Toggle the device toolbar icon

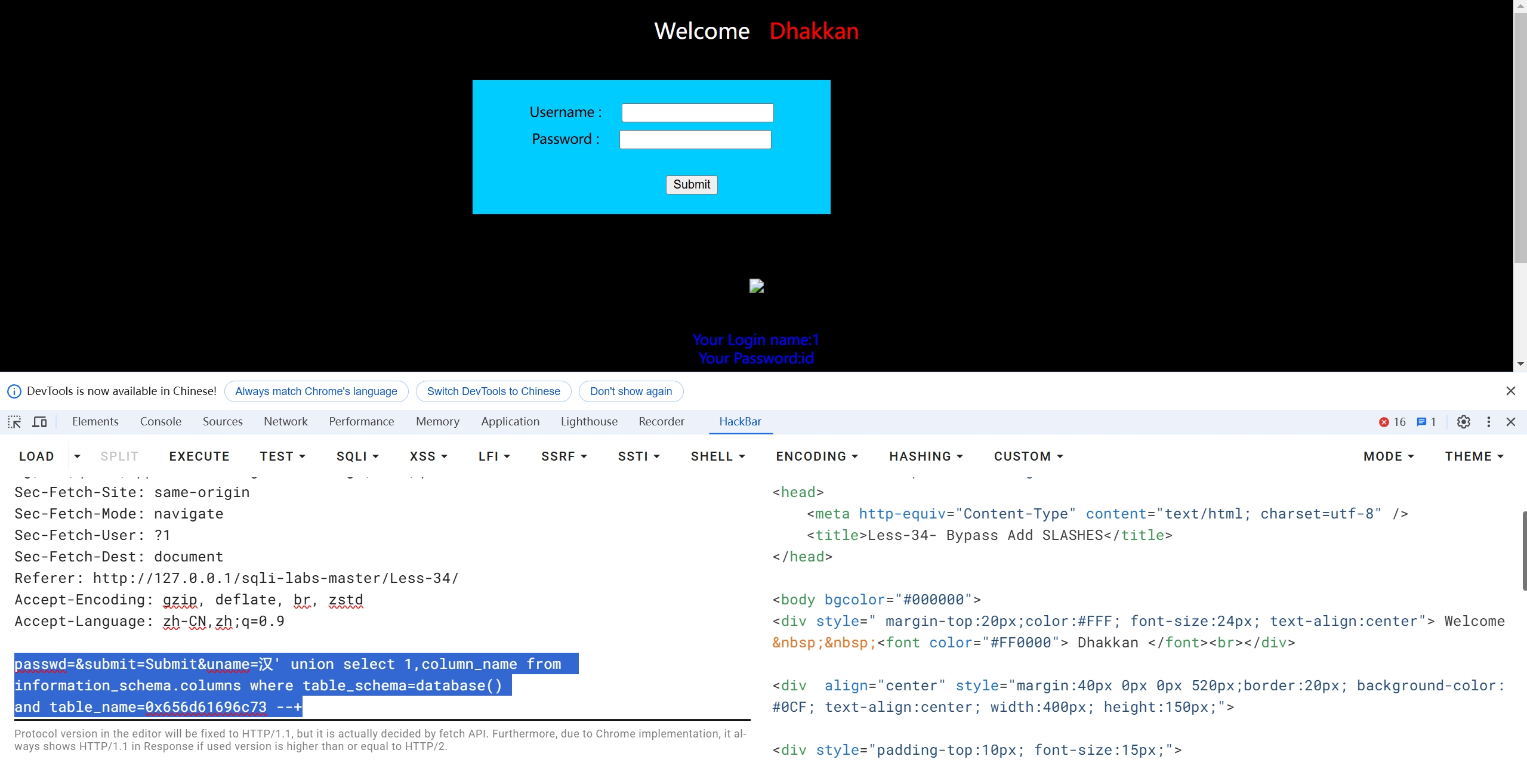click(x=39, y=422)
